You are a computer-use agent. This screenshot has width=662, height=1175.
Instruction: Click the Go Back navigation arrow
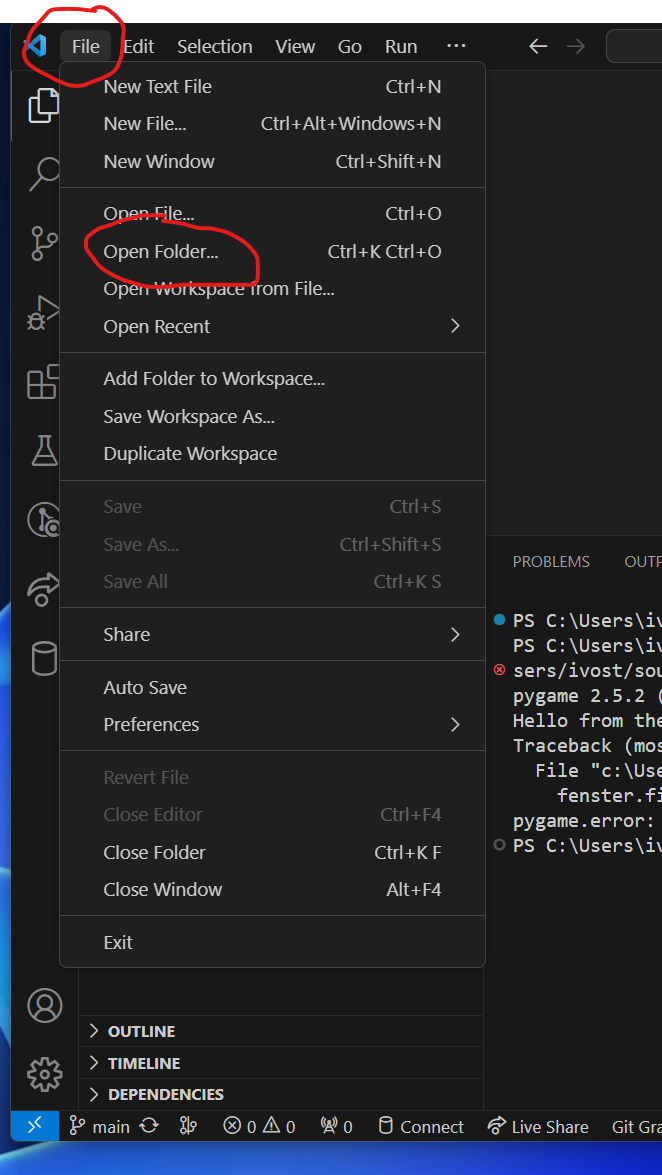point(538,46)
